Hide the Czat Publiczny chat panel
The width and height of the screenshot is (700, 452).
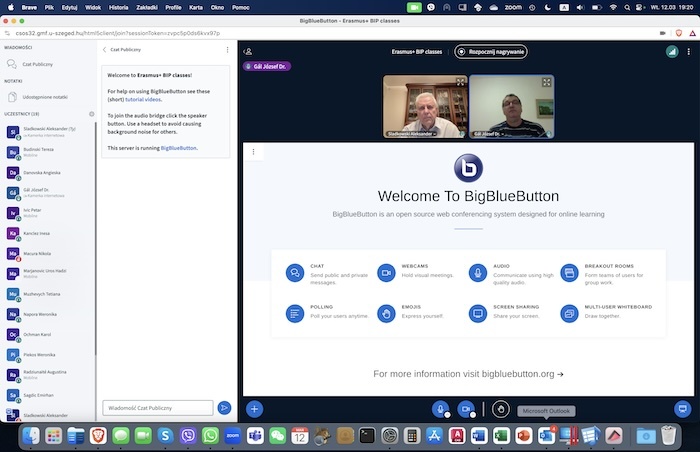(x=122, y=50)
